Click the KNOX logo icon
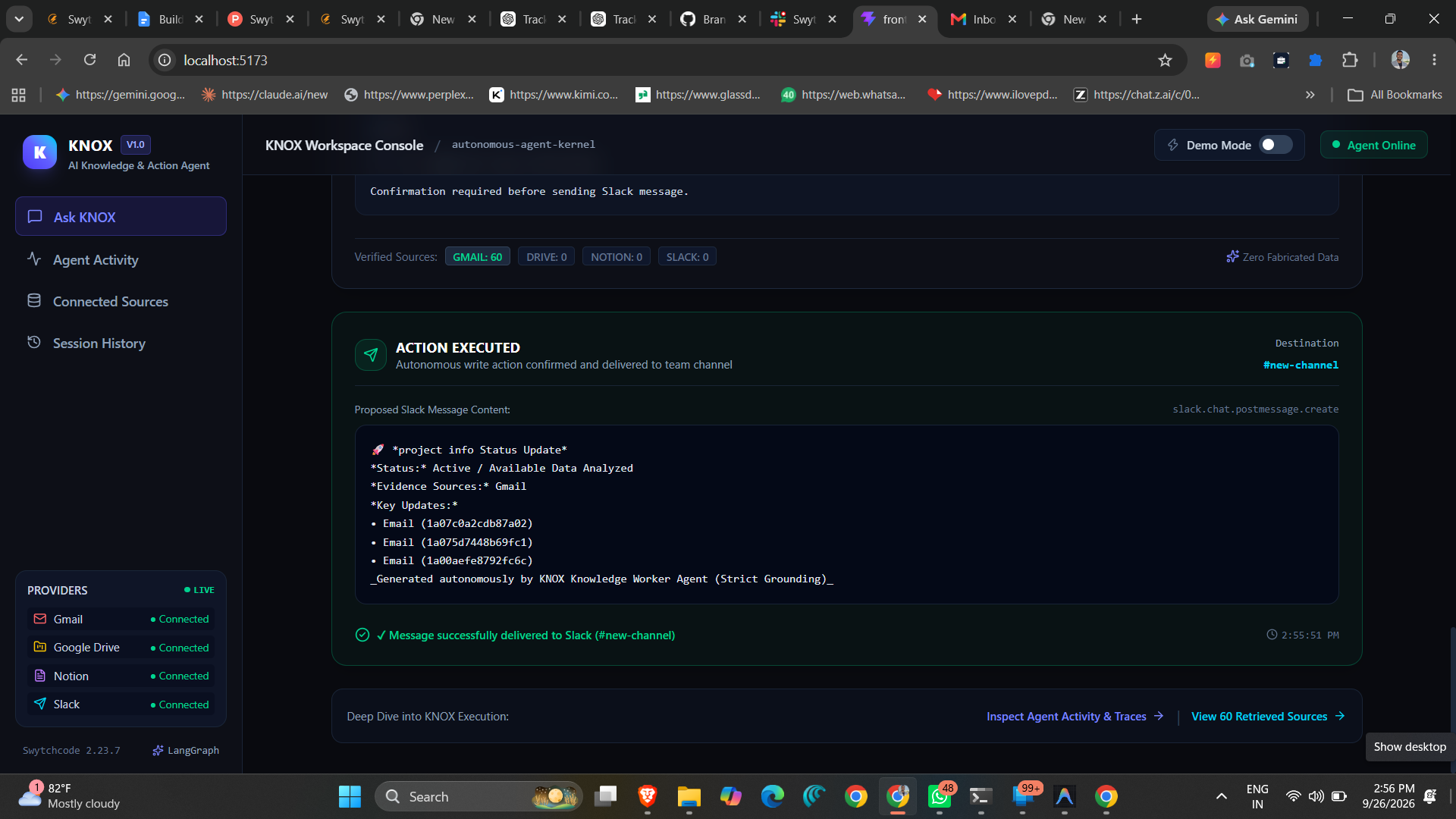The image size is (1456, 819). pos(39,152)
